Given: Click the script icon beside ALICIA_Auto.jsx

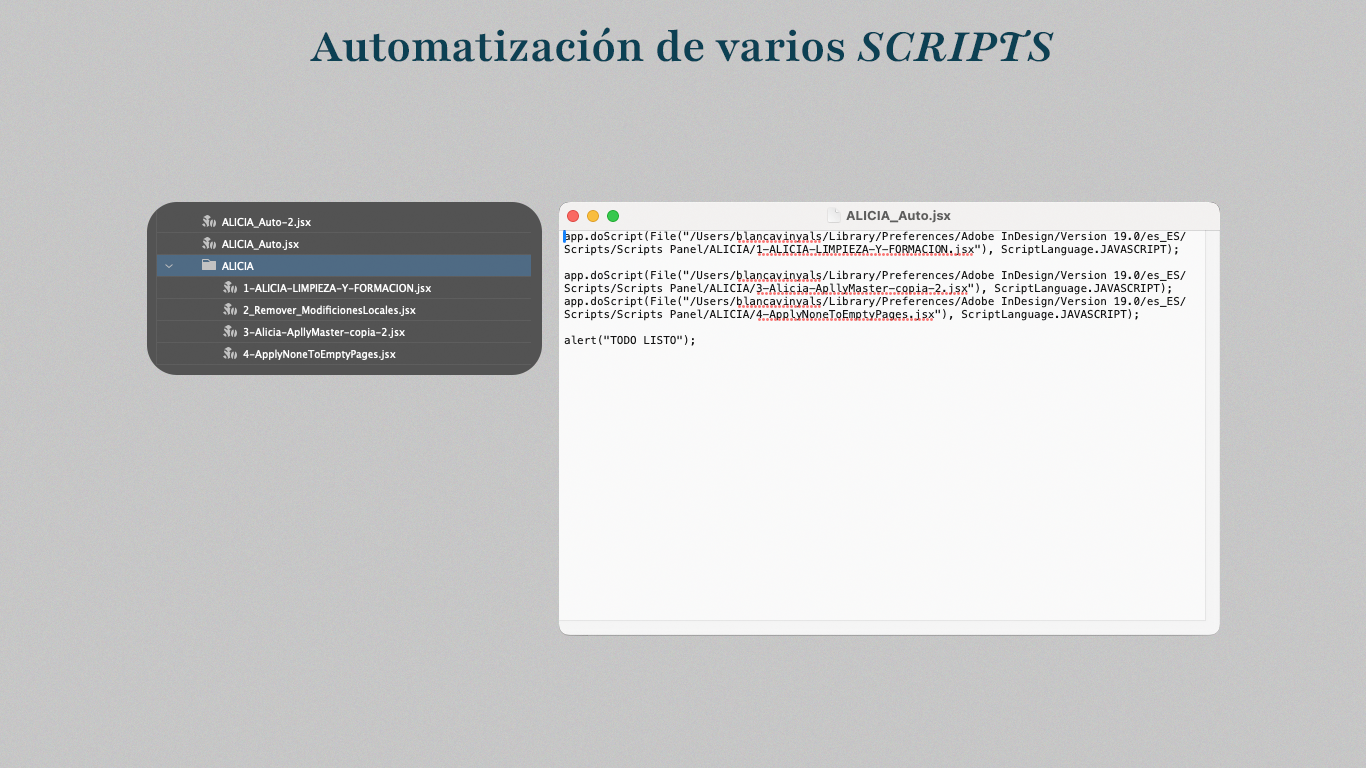Looking at the screenshot, I should [x=208, y=244].
